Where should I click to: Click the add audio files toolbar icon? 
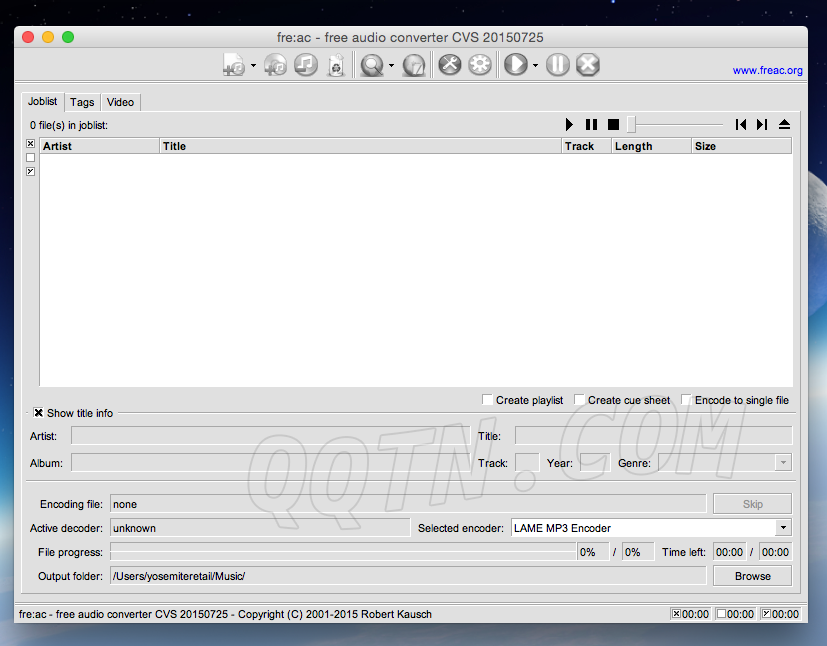coord(234,65)
